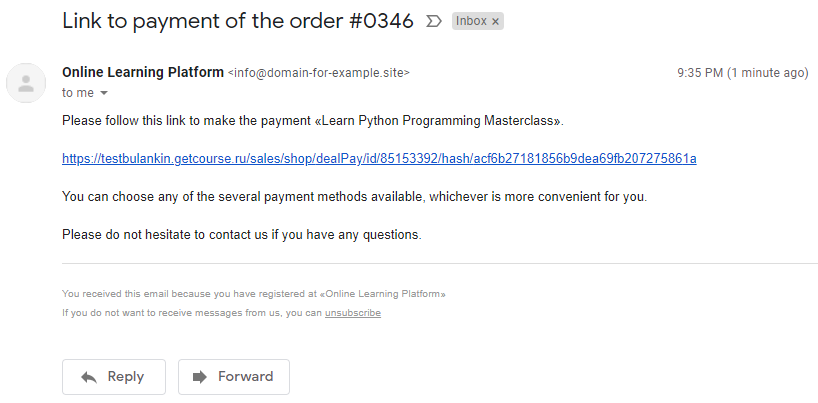This screenshot has width=818, height=403.
Task: Click the «Learn Python Programming Masterclass» course name
Action: pos(438,121)
